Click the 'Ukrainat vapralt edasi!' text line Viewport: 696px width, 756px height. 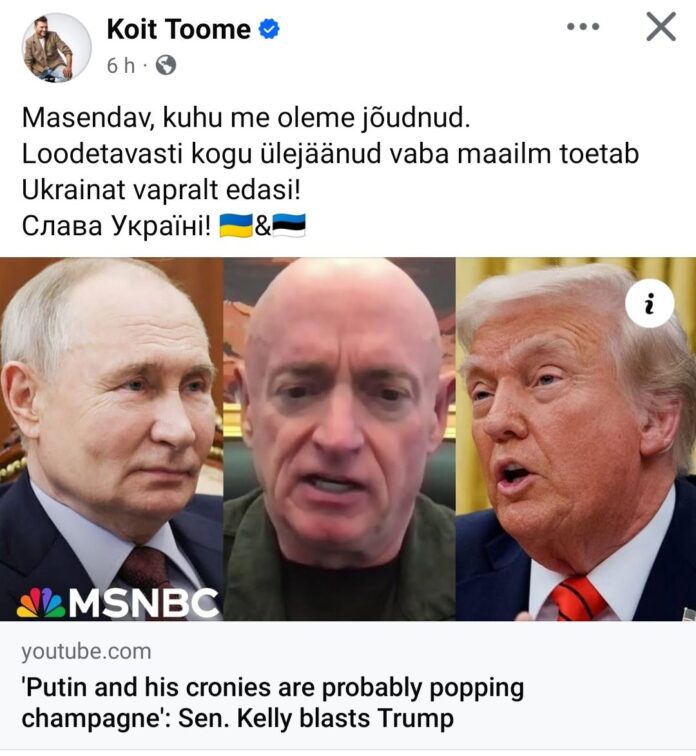pos(161,189)
